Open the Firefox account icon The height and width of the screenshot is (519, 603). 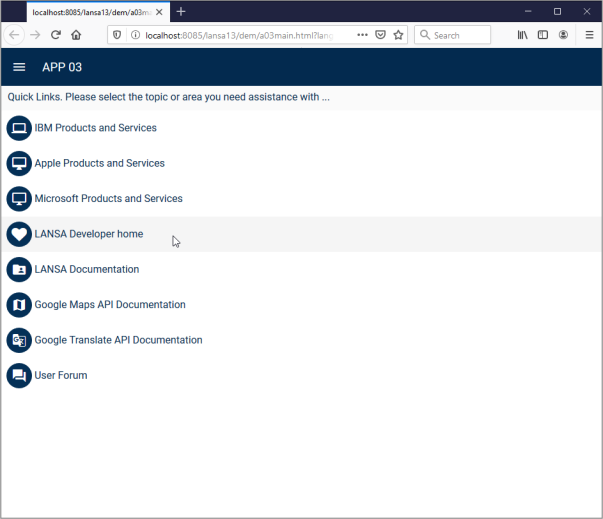563,35
